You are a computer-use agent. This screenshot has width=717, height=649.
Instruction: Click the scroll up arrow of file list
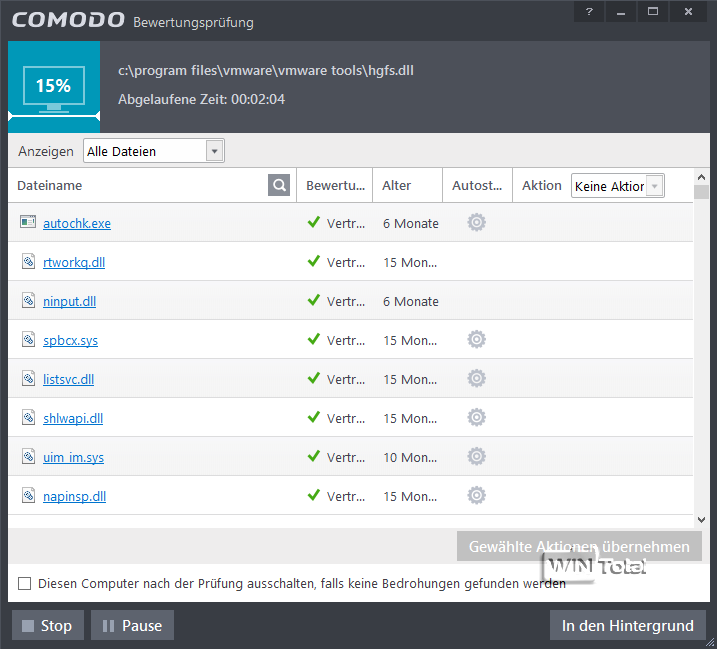coord(701,177)
